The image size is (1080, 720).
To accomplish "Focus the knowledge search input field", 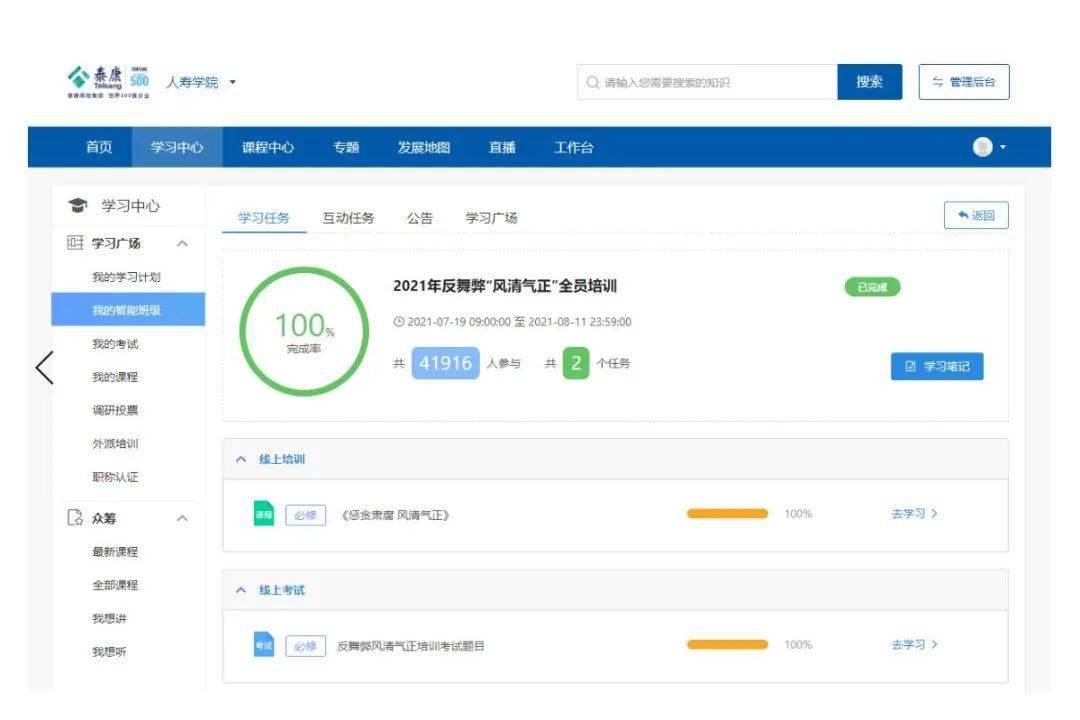I will tap(715, 82).
